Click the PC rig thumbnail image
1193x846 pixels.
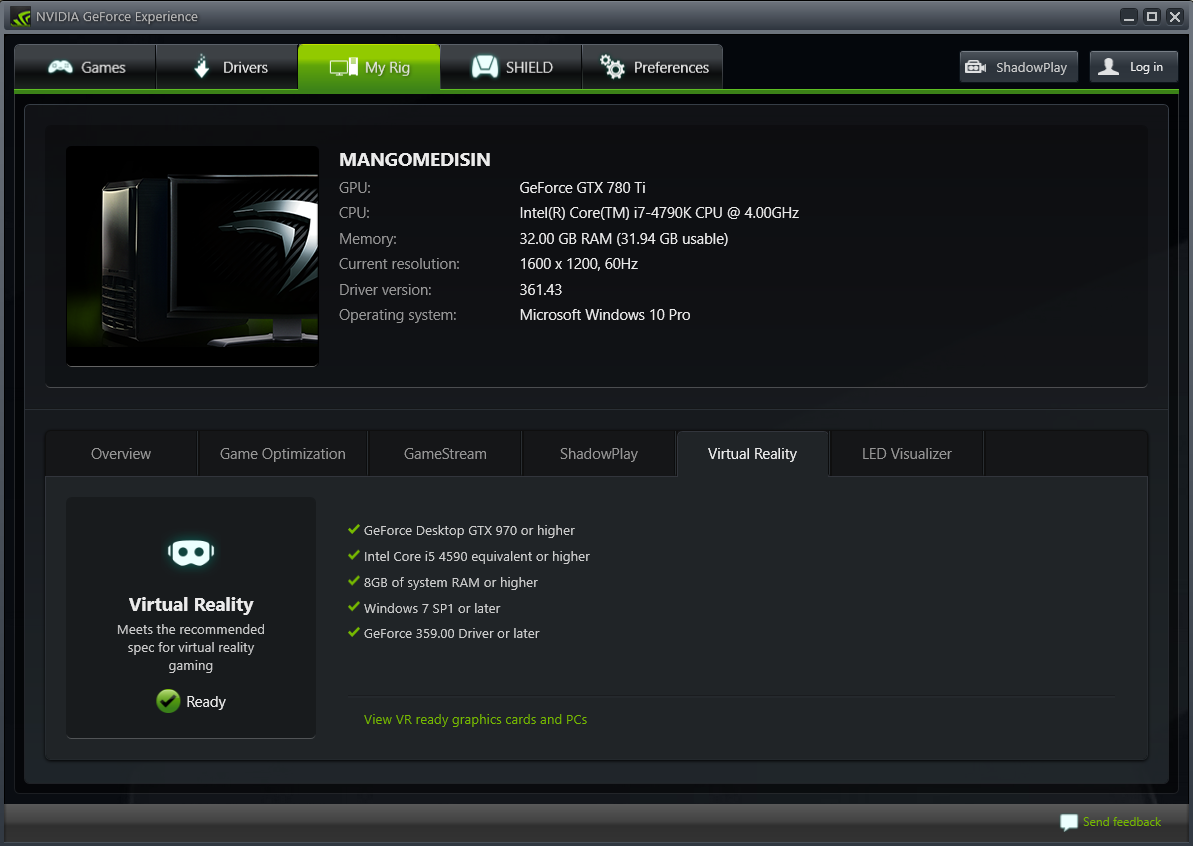[192, 256]
